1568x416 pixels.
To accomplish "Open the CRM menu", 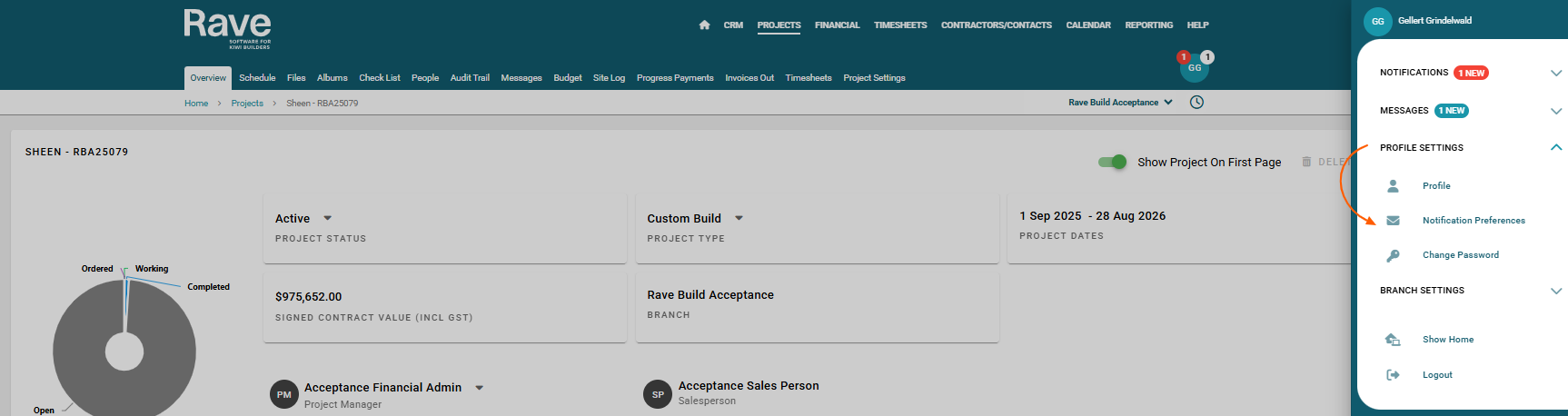I will [733, 25].
